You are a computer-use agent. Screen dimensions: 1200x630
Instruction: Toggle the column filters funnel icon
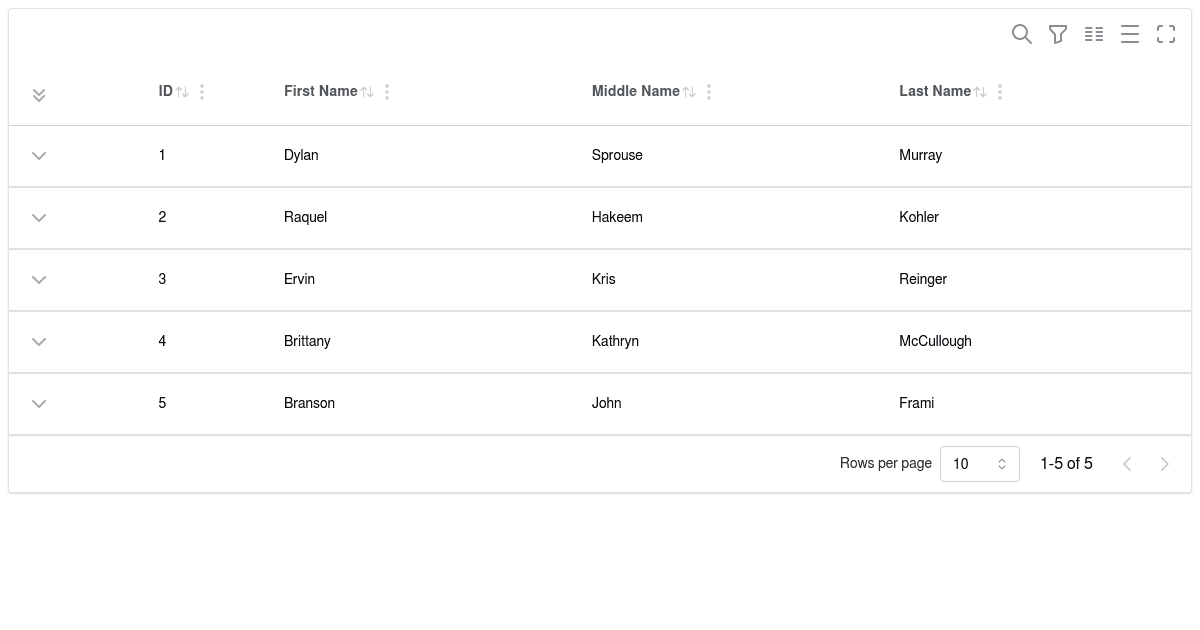tap(1058, 34)
